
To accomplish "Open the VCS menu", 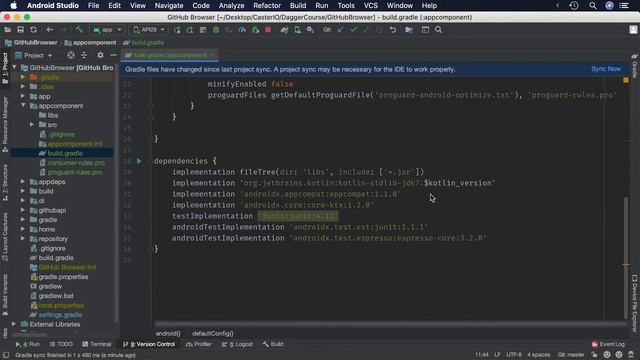I will [371, 6].
